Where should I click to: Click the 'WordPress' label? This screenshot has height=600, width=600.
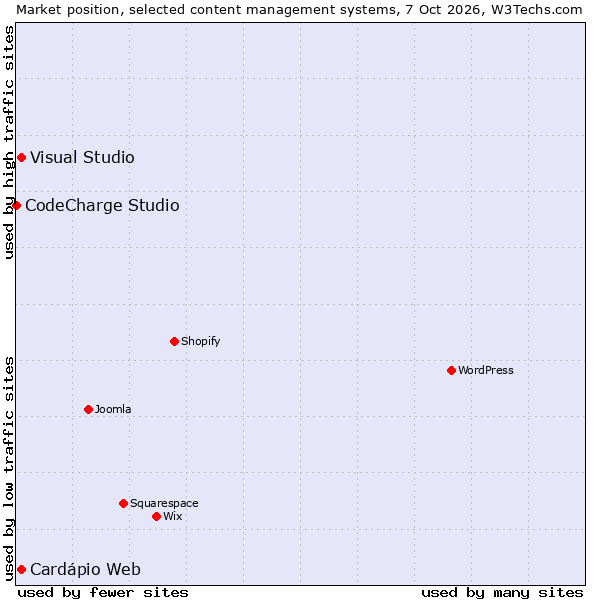coord(486,370)
